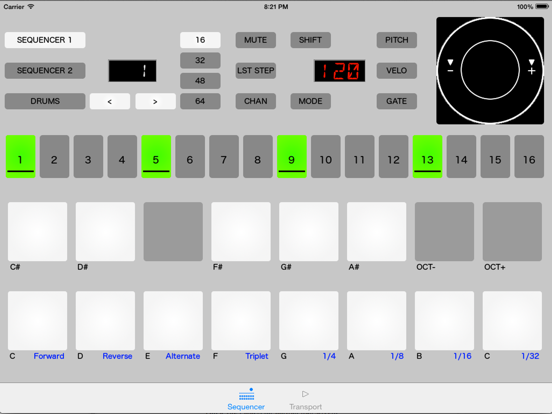This screenshot has width=552, height=414.
Task: Select the Drums track
Action: [x=45, y=101]
